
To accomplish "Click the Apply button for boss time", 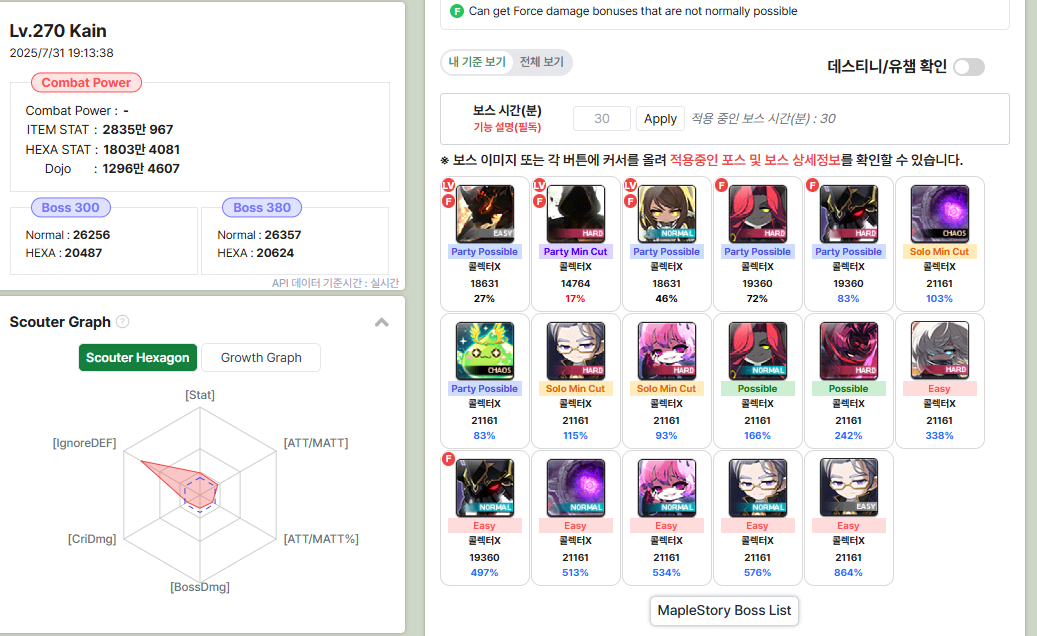I will pyautogui.click(x=660, y=119).
